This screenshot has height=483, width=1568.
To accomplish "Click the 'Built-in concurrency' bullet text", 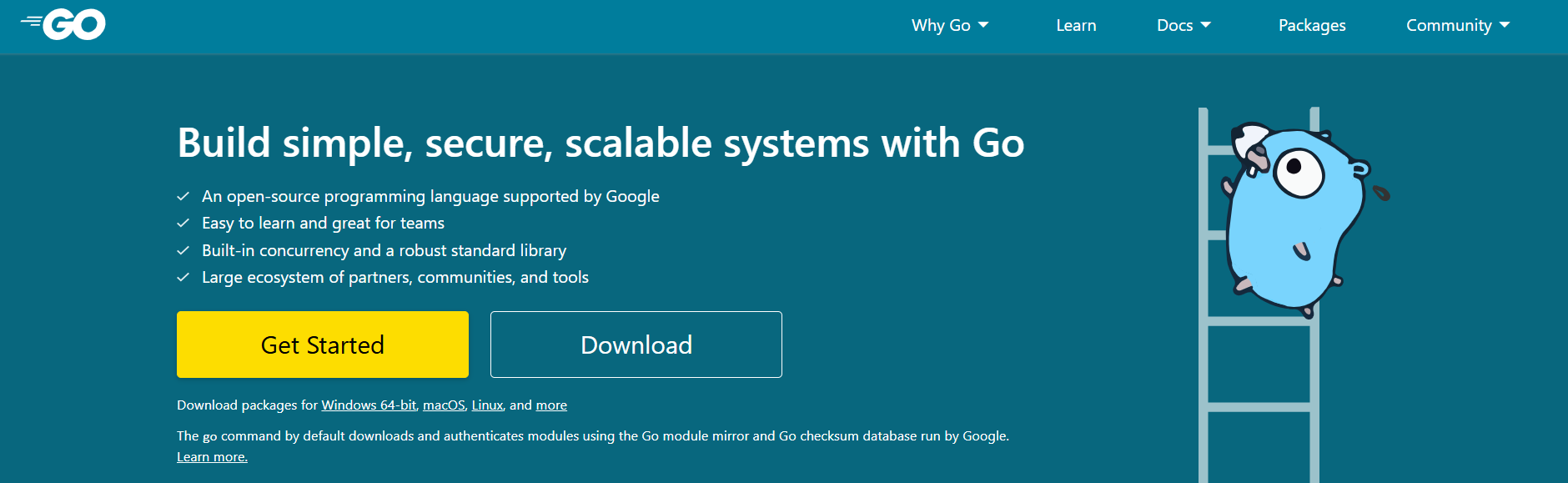I will 384,251.
